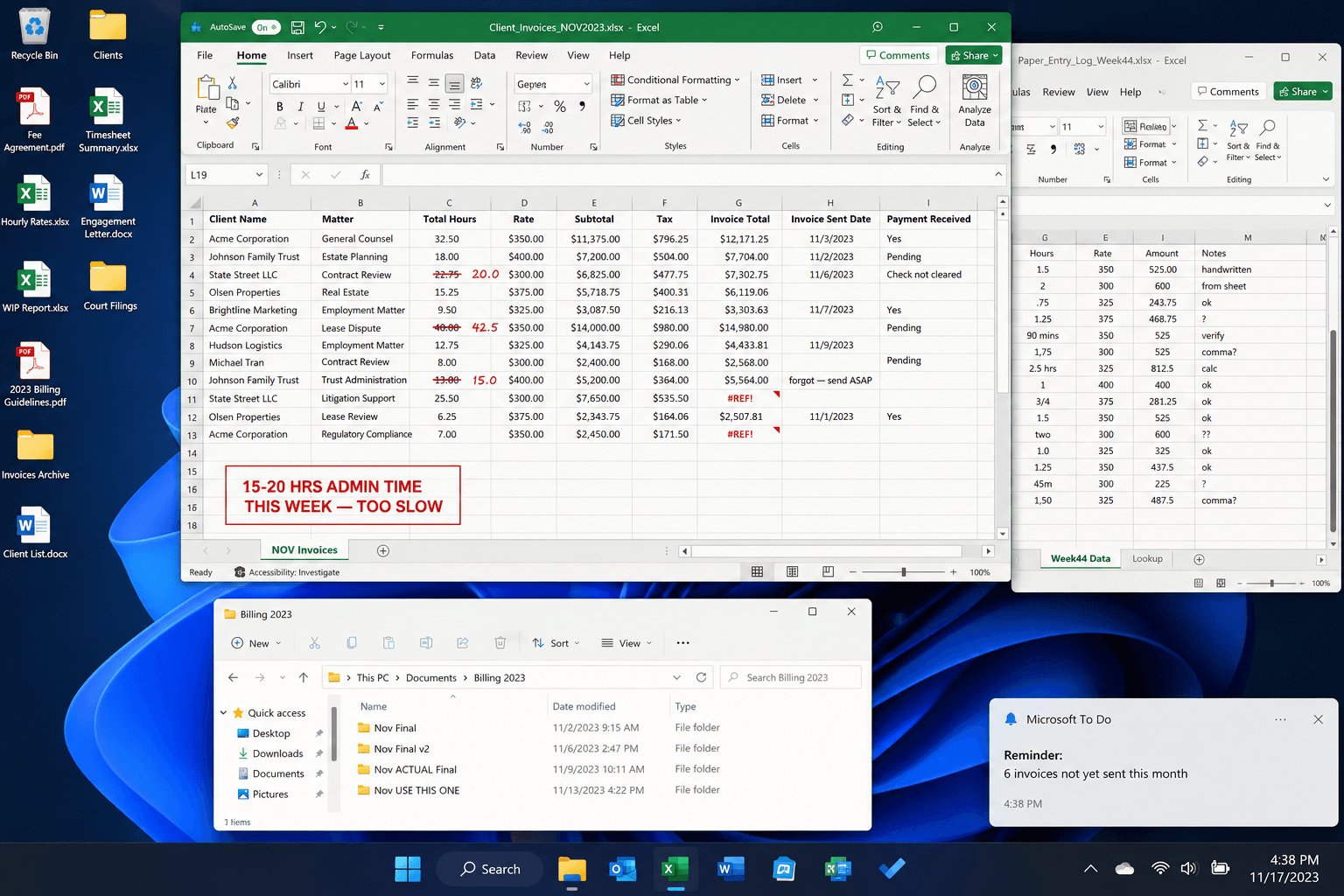Viewport: 1344px width, 896px height.
Task: Click the Undo arrow in the Client_Invoices title bar
Action: click(320, 27)
